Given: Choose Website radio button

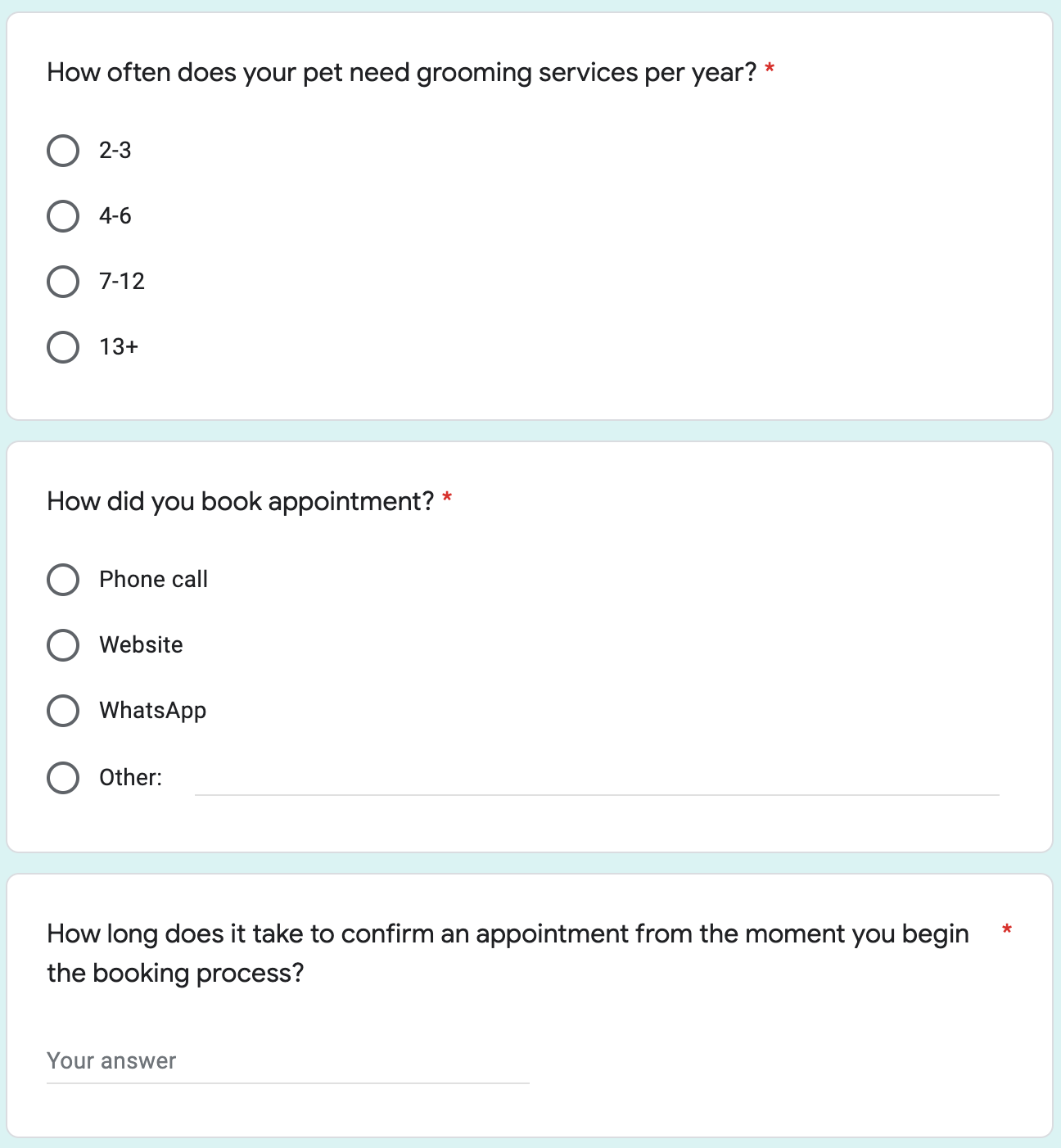Looking at the screenshot, I should coord(63,645).
